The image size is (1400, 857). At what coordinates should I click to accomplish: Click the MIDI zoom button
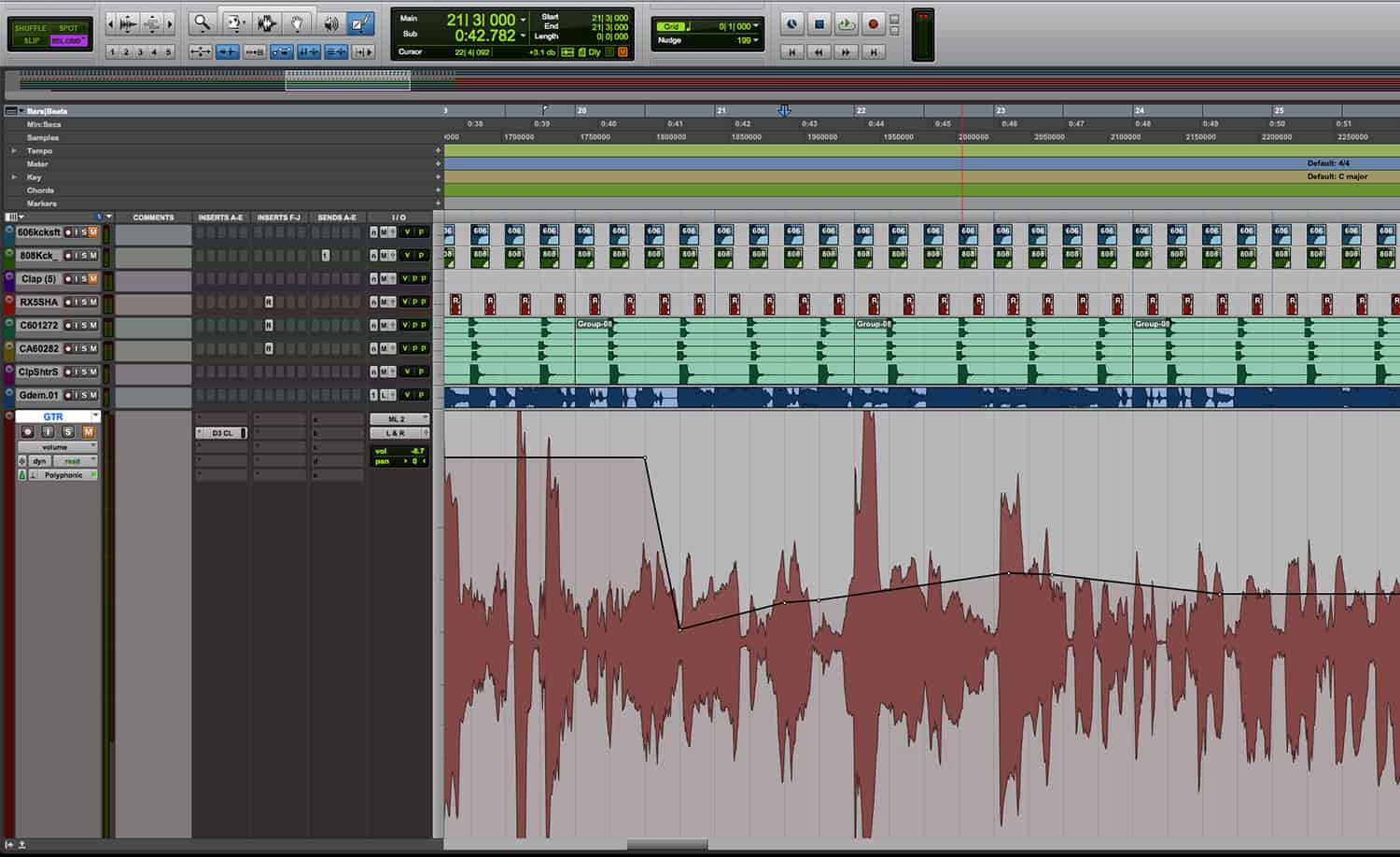click(x=152, y=24)
